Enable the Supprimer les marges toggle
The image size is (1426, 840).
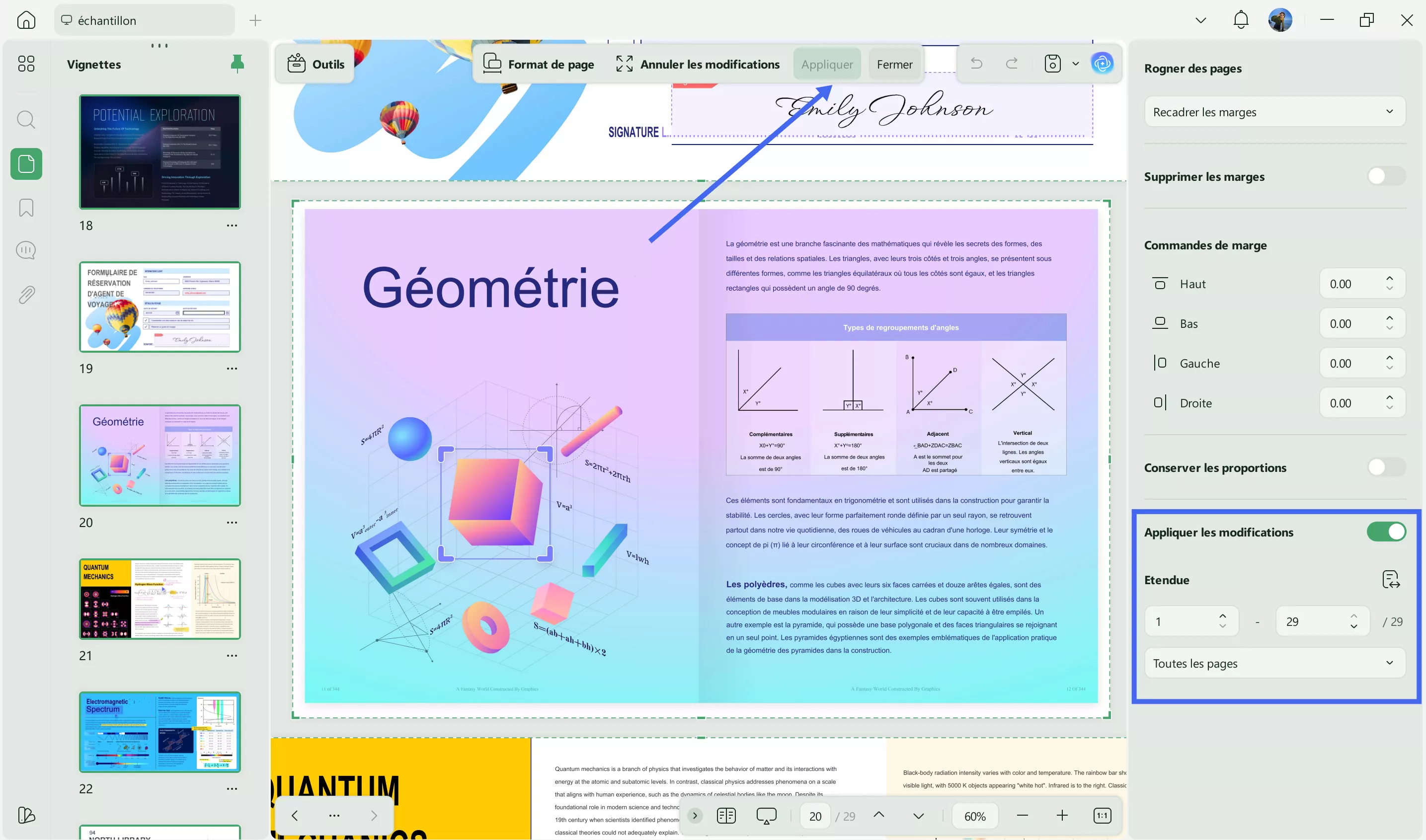(x=1385, y=177)
